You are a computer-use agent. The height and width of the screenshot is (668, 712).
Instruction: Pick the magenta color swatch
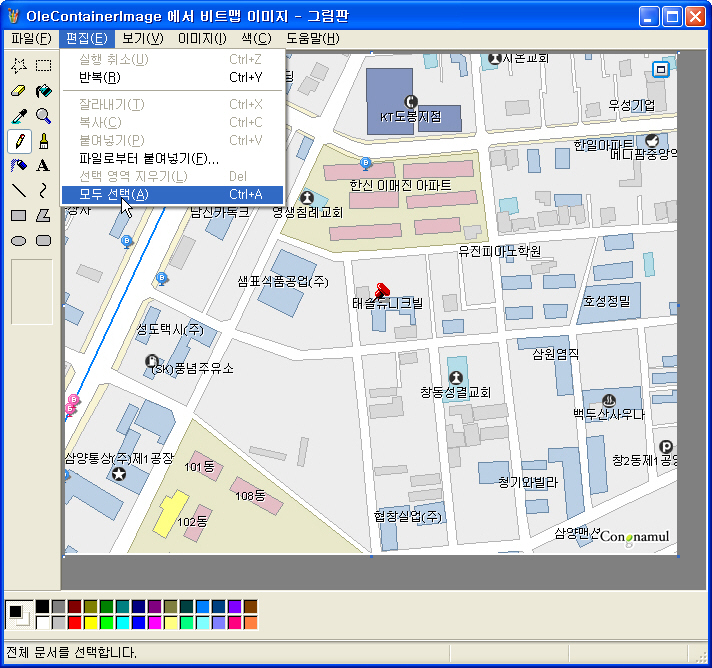click(x=155, y=622)
